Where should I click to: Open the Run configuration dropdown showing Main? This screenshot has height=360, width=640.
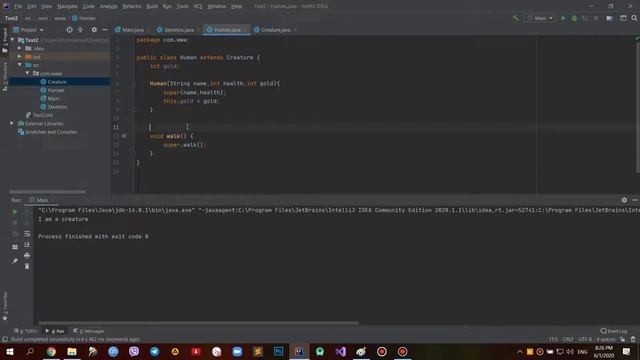[540, 18]
